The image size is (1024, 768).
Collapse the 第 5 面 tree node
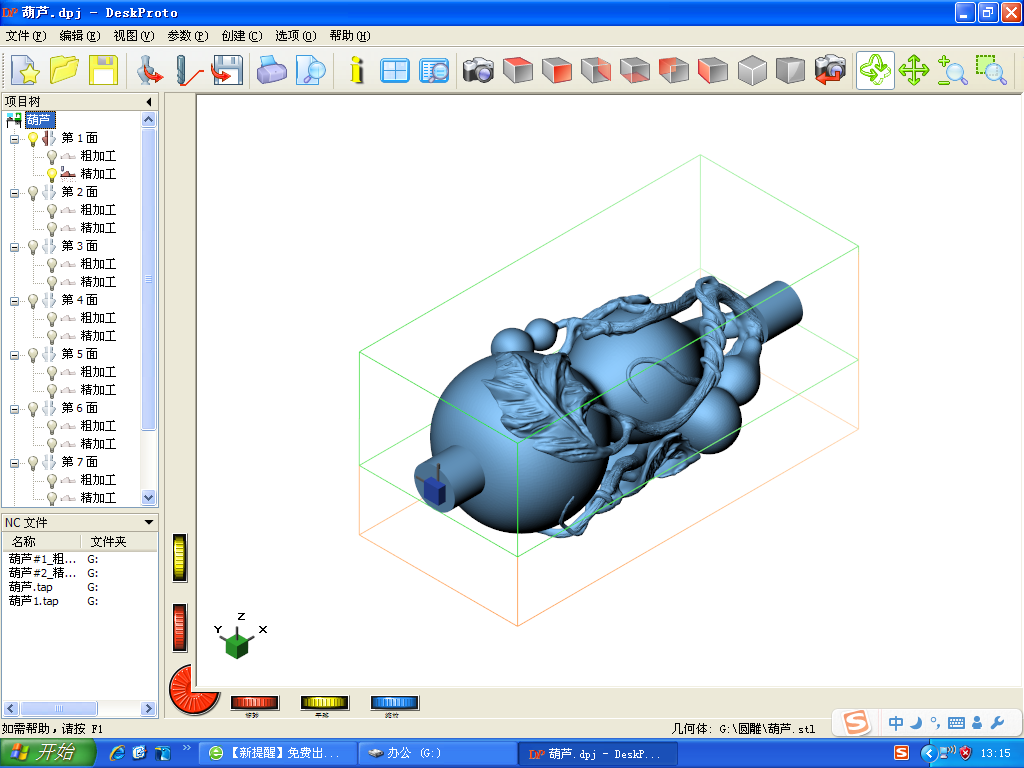point(14,355)
